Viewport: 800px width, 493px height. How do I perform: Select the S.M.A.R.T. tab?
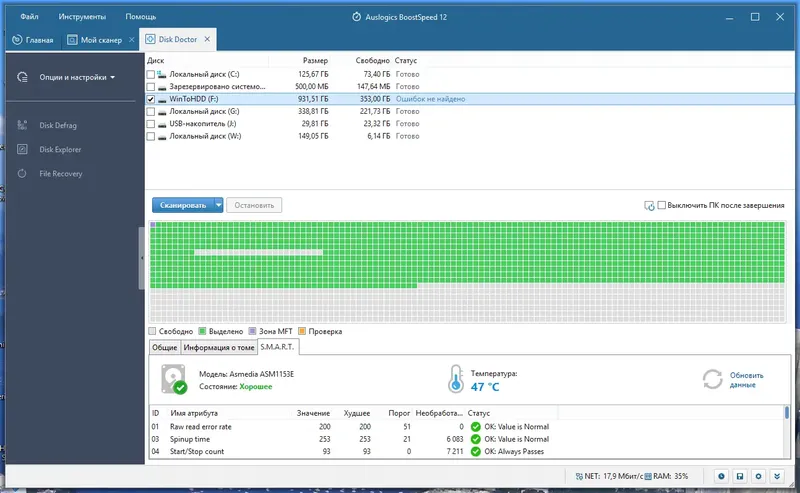277,347
